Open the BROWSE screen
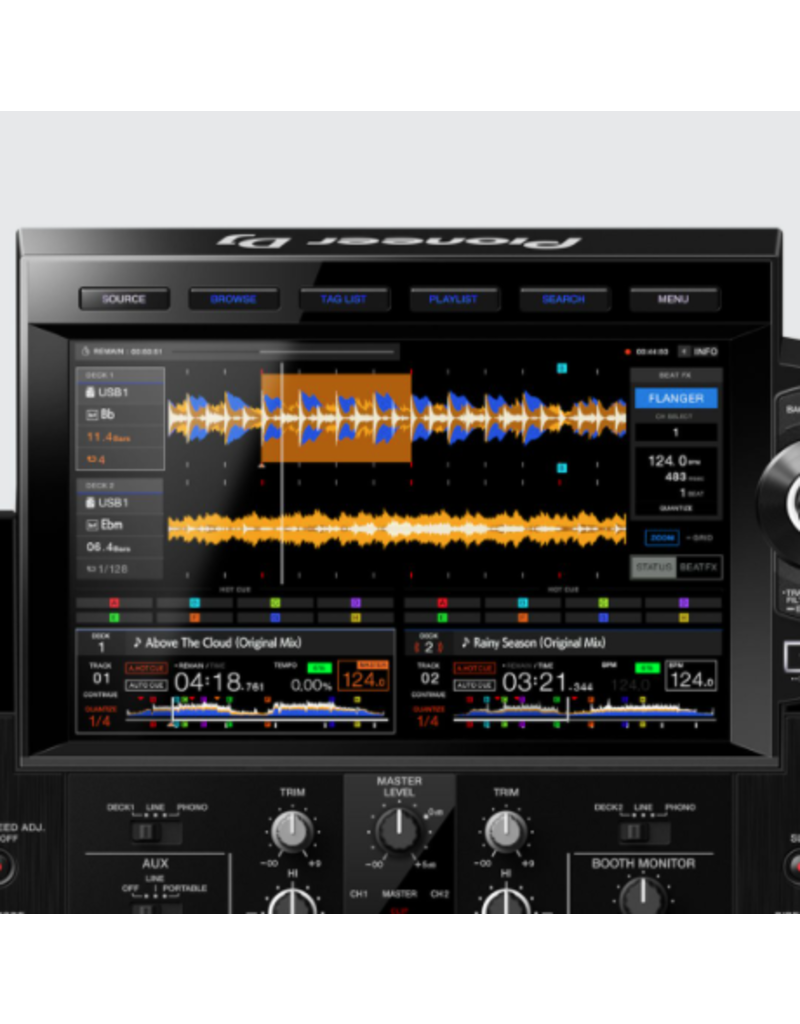800x1024 pixels. (x=233, y=299)
